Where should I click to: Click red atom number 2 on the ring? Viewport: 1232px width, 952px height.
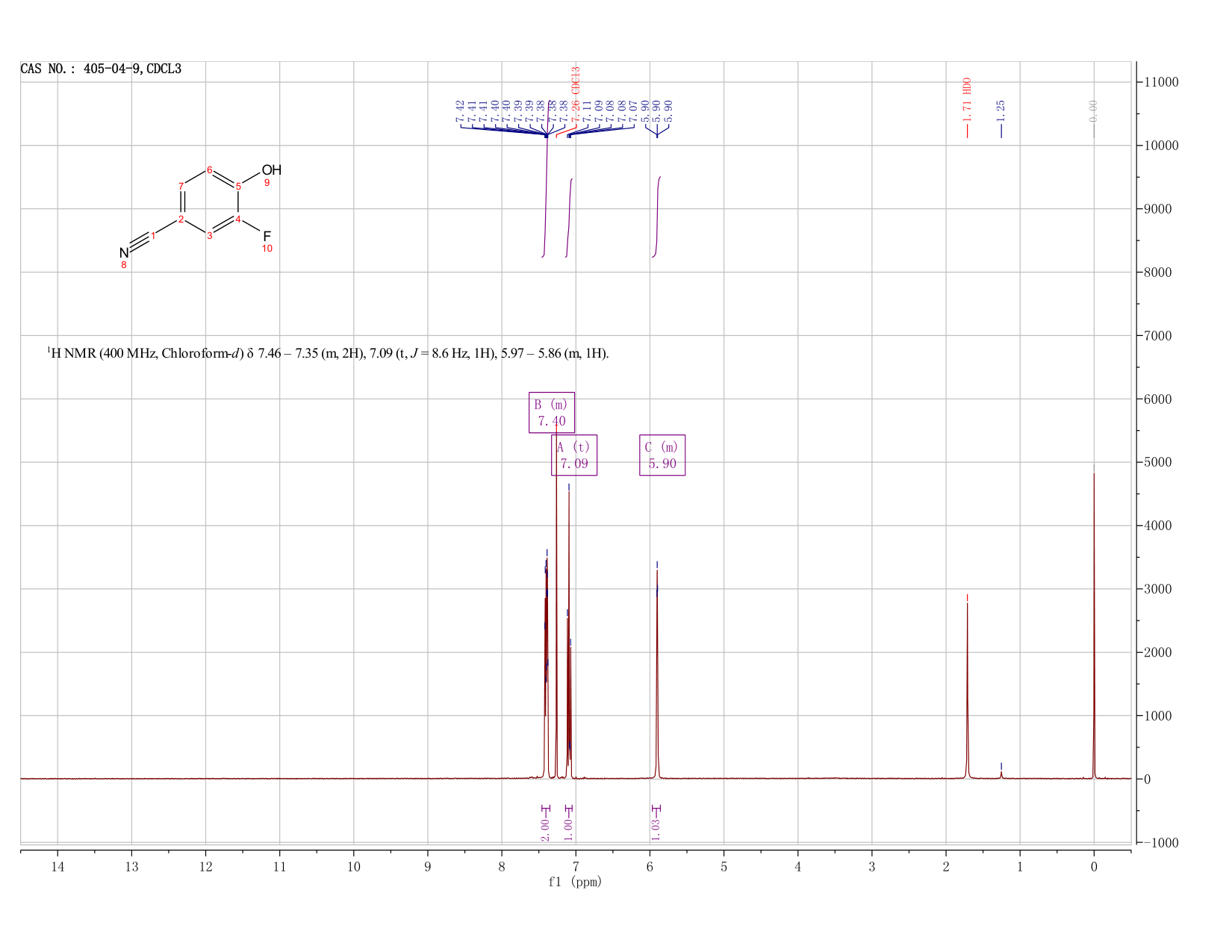pyautogui.click(x=181, y=219)
